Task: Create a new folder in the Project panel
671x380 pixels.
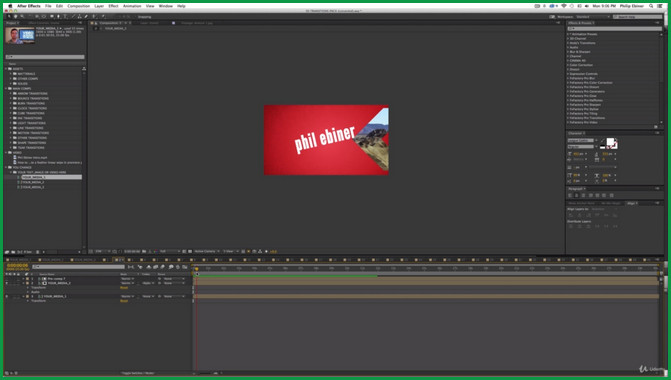Action: pyautogui.click(x=13, y=252)
